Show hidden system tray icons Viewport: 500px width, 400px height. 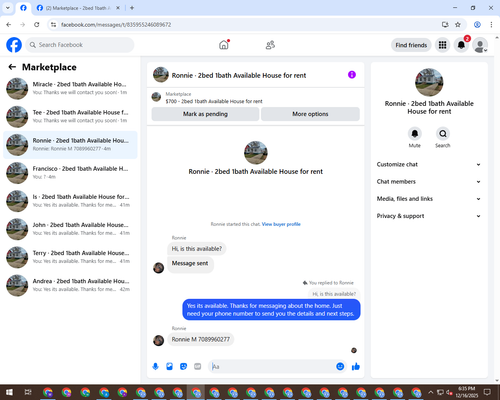coord(431,392)
